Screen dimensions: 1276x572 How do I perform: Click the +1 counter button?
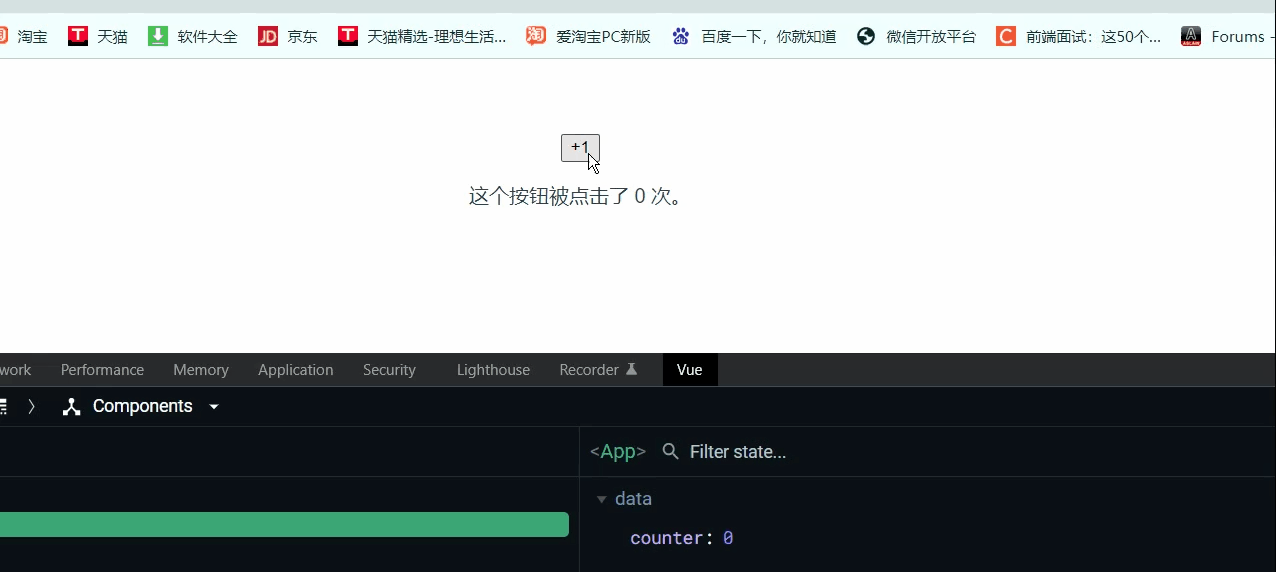click(x=580, y=148)
